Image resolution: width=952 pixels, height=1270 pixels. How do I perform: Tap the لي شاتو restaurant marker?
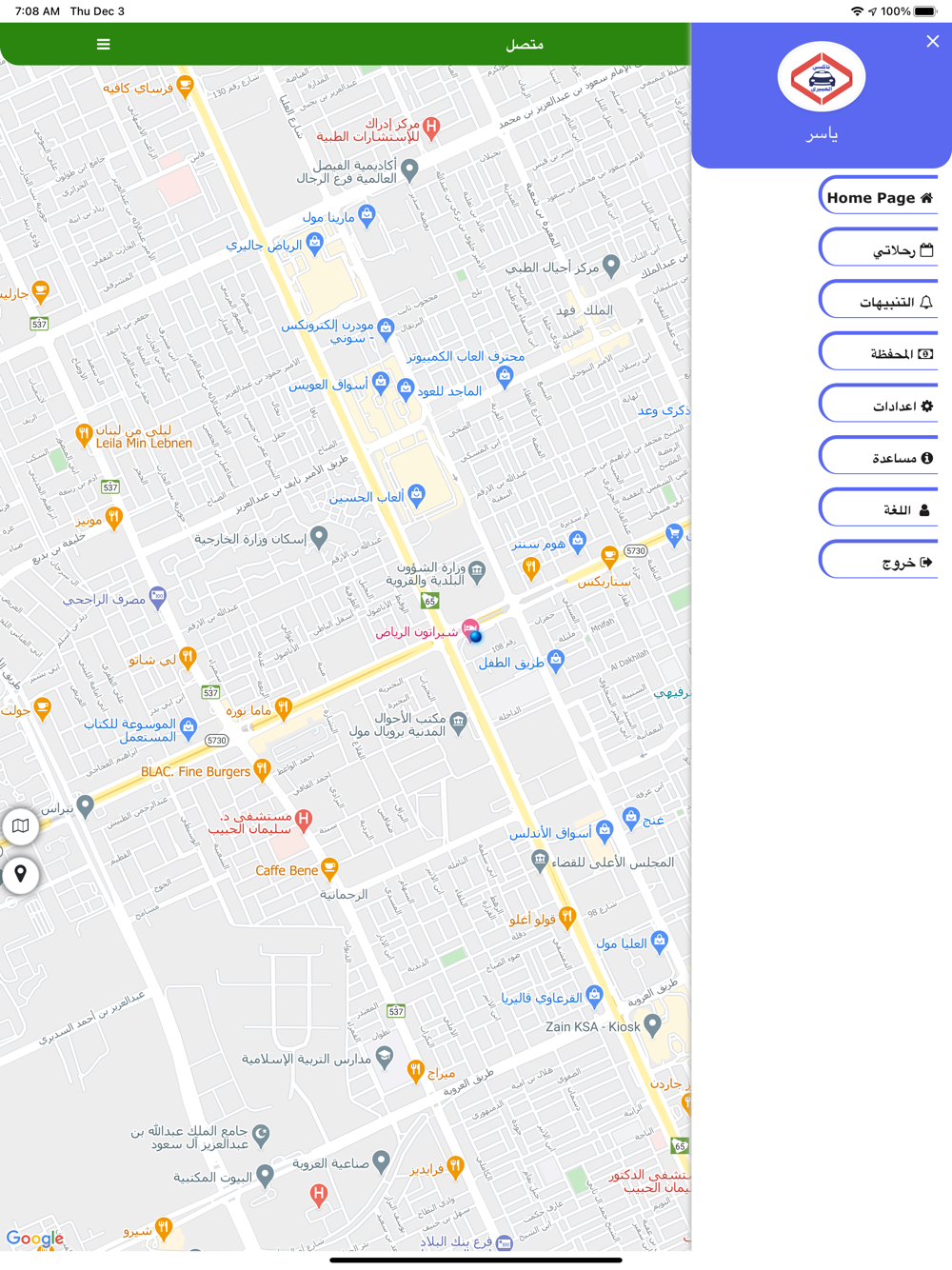pos(188,657)
